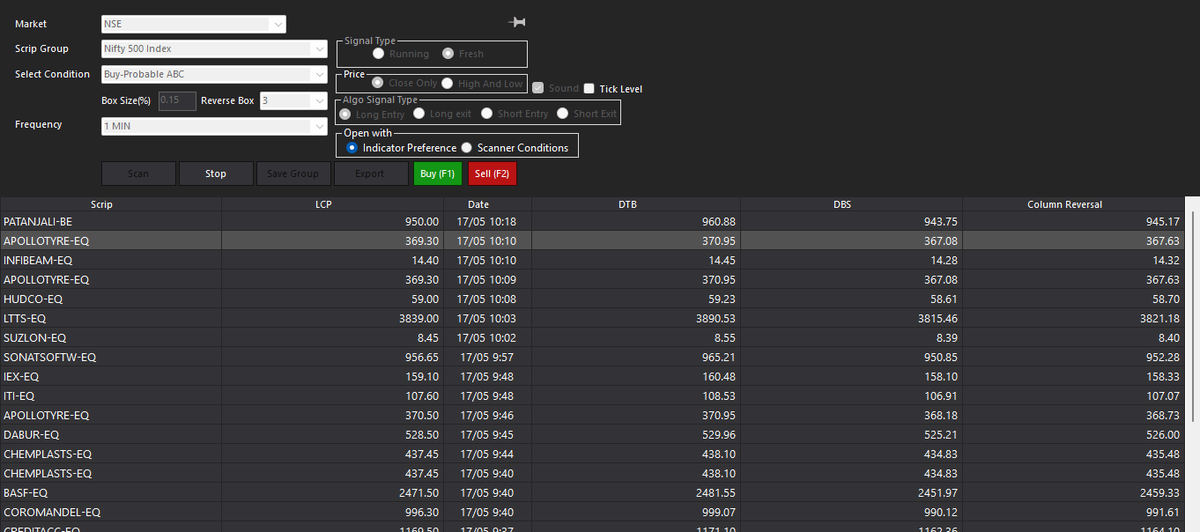Open the Select Condition dropdown

[215, 74]
